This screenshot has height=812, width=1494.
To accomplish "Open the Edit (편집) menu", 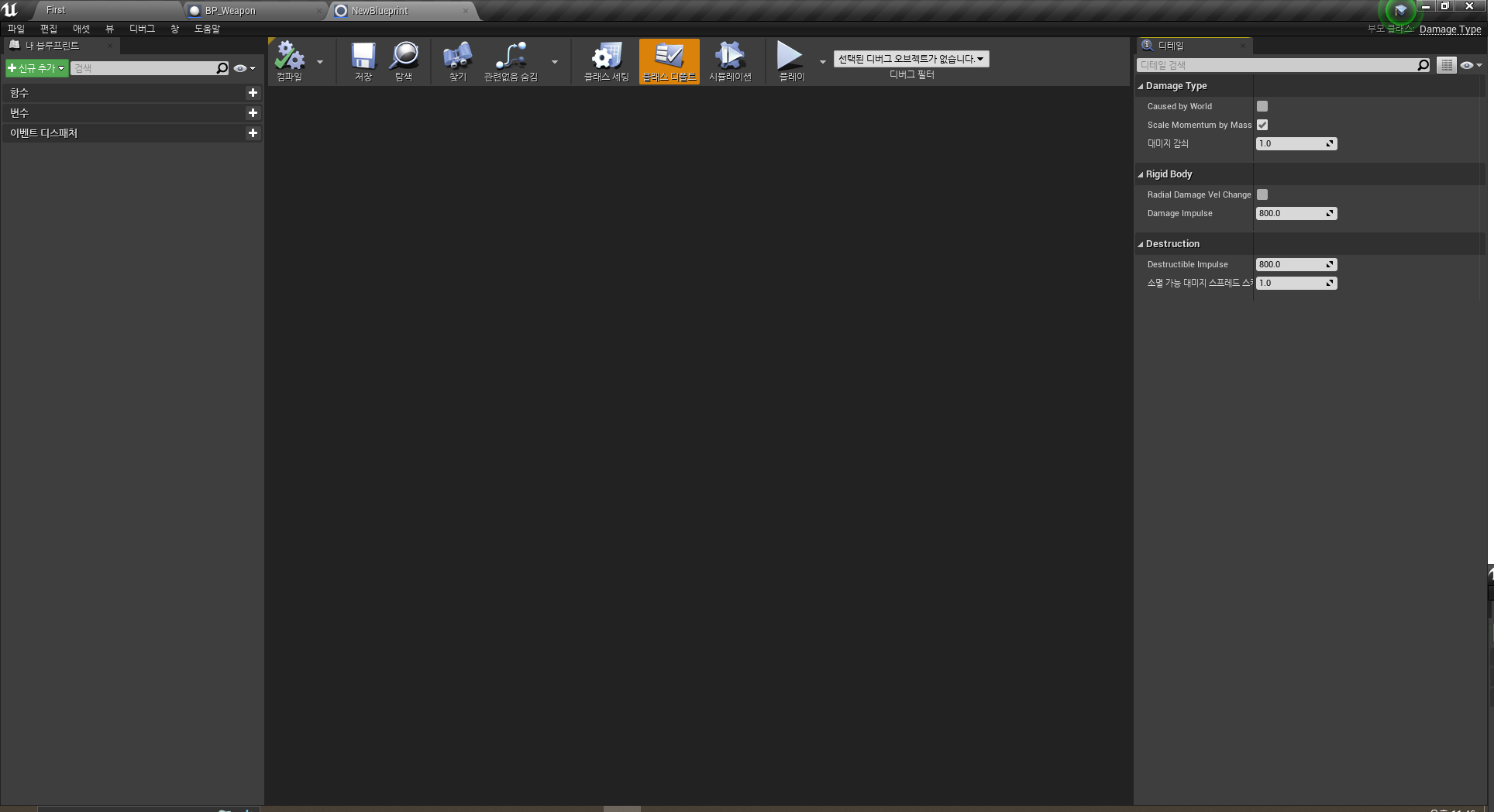I will (x=49, y=29).
